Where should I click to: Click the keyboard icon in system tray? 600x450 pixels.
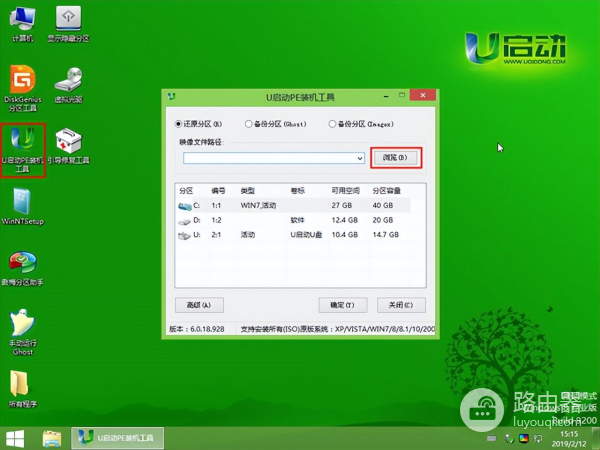492,439
